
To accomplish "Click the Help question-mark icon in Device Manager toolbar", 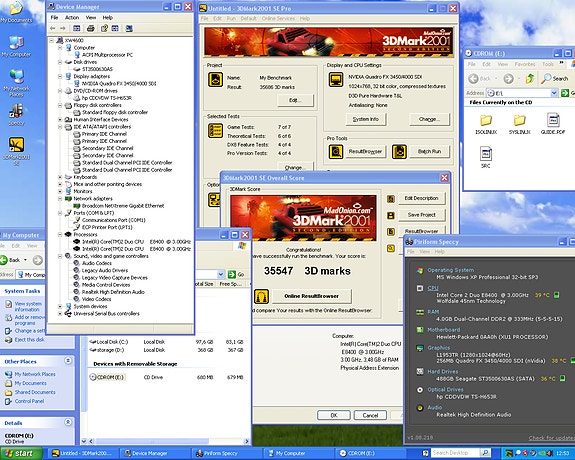I will pos(104,28).
